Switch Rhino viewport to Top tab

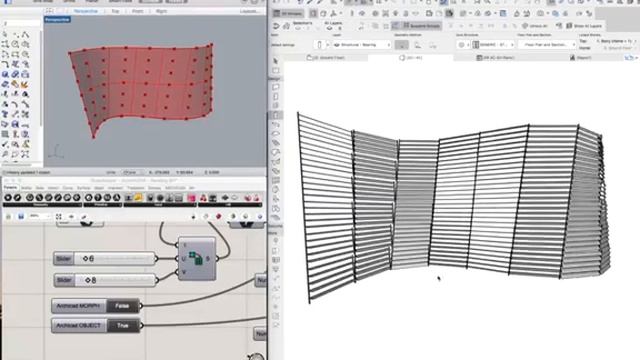coord(116,11)
